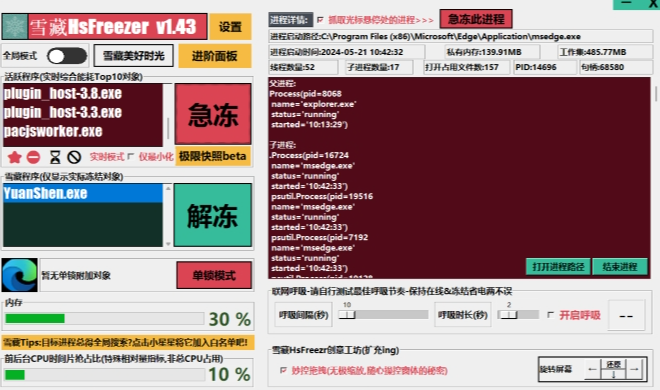Minimize the HsFreezer window
This screenshot has height=390, width=660.
pos(626,3)
